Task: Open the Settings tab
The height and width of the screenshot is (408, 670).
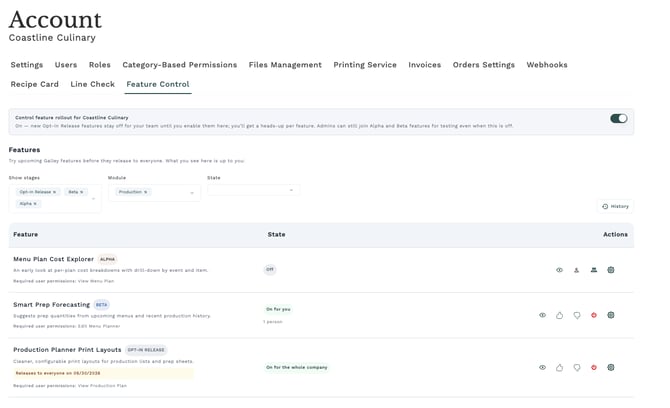Action: (27, 65)
